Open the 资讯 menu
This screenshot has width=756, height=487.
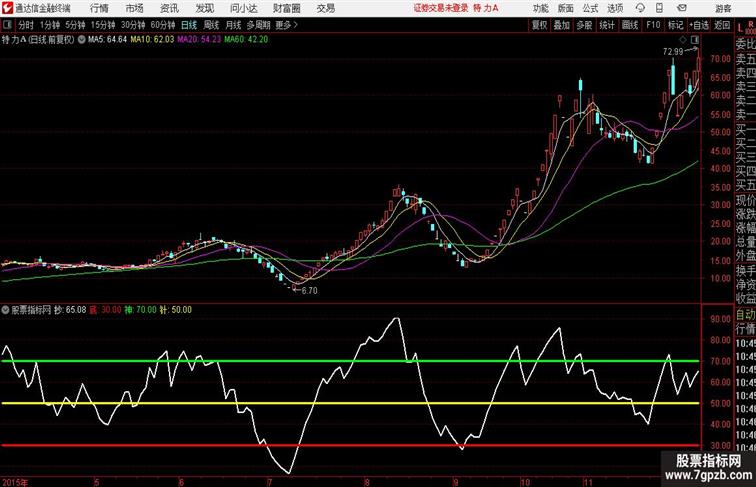(x=169, y=8)
